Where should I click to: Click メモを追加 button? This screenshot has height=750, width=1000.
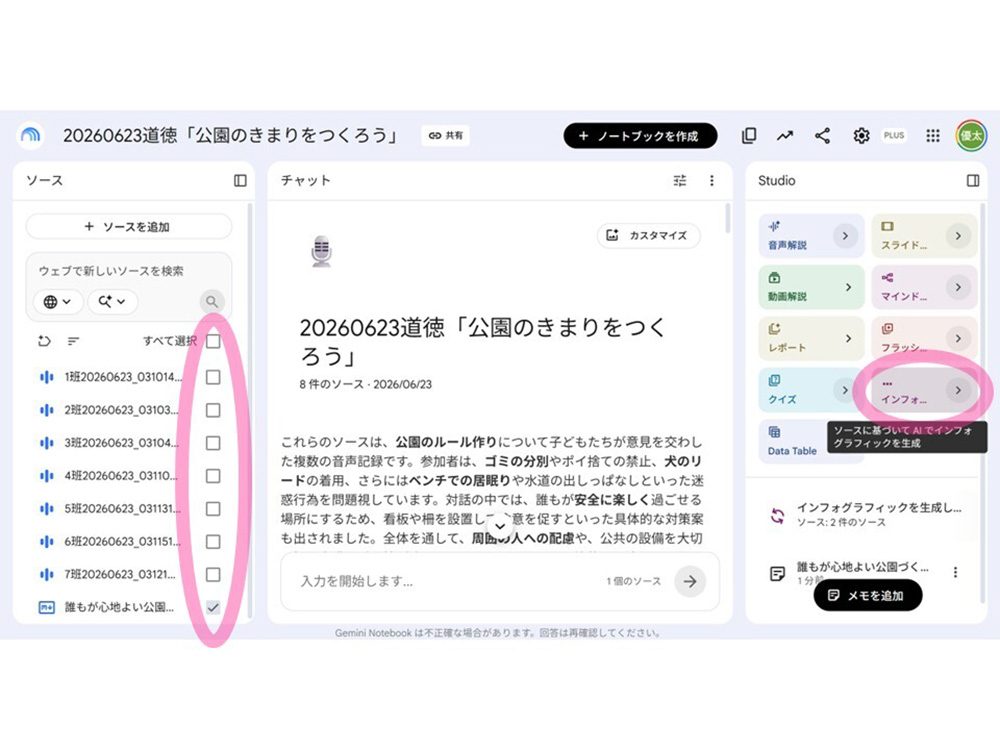(x=867, y=596)
